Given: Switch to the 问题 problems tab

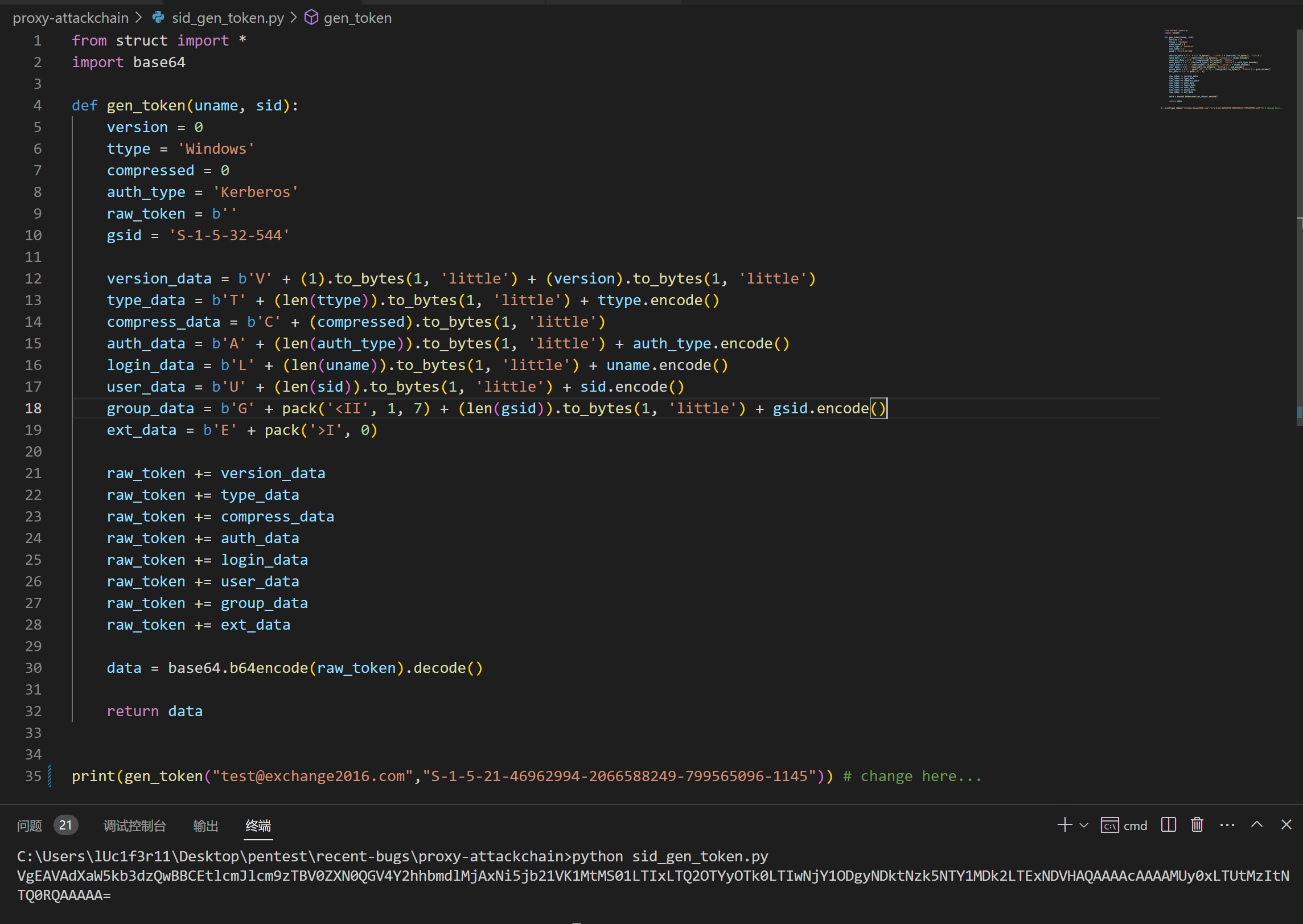Looking at the screenshot, I should pos(30,826).
